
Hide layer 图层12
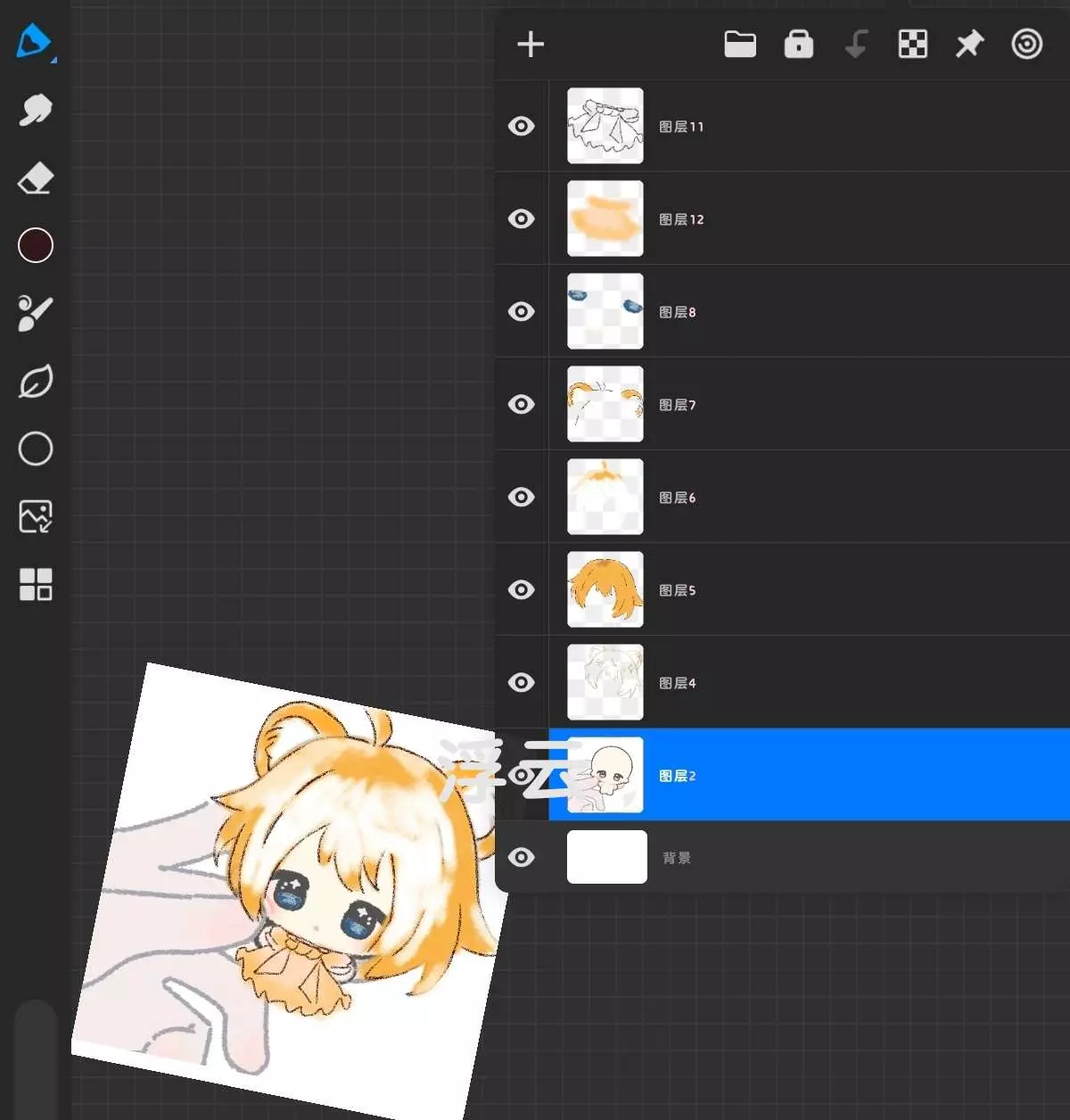pos(522,218)
